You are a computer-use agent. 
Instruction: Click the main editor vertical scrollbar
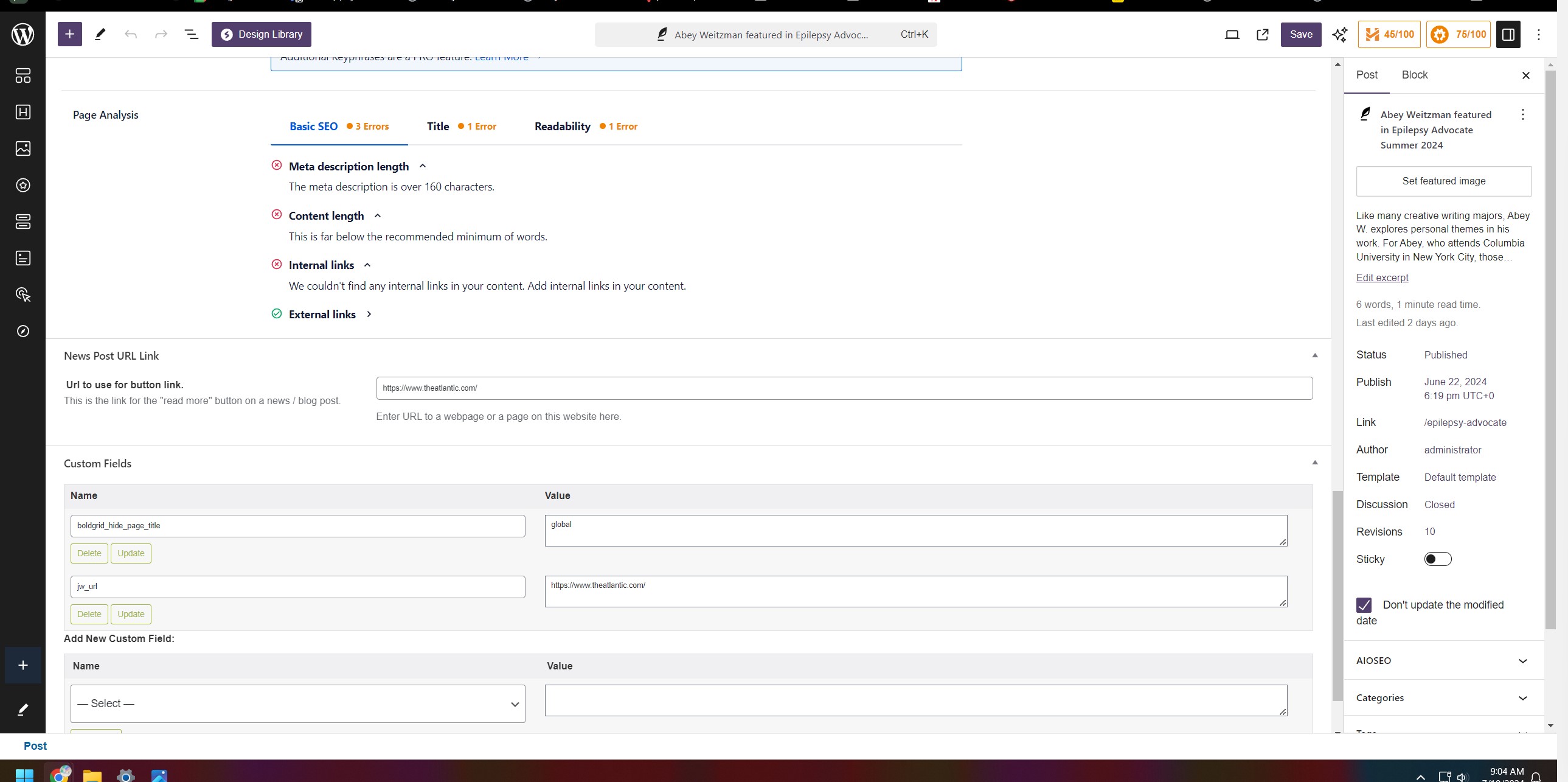pyautogui.click(x=1337, y=597)
